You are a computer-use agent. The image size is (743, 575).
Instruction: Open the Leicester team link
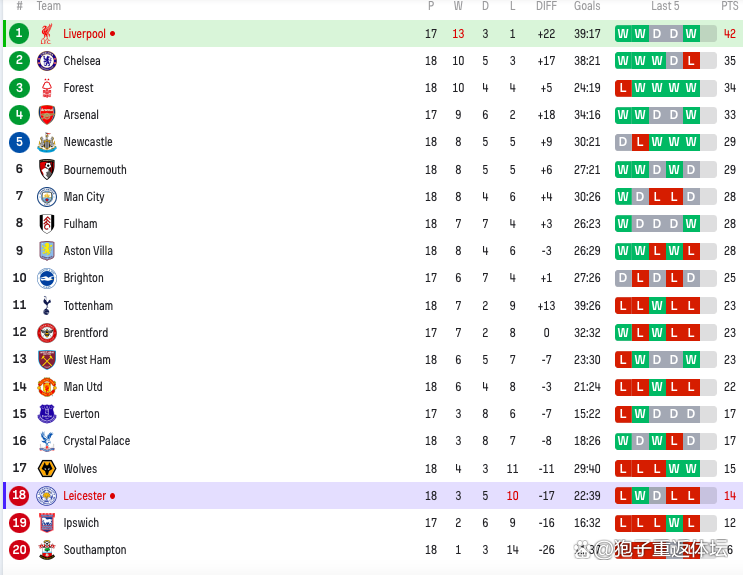pyautogui.click(x=85, y=496)
